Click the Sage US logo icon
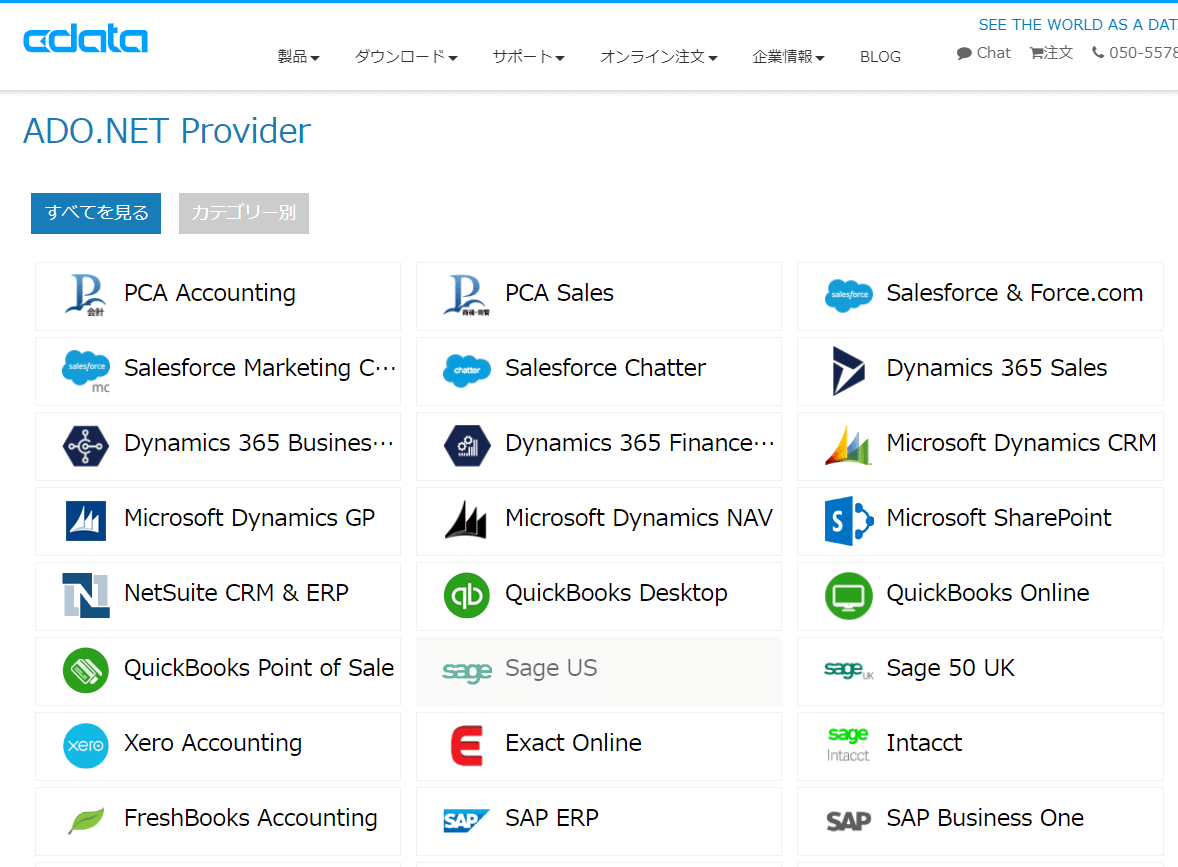The height and width of the screenshot is (867, 1178). pyautogui.click(x=467, y=671)
